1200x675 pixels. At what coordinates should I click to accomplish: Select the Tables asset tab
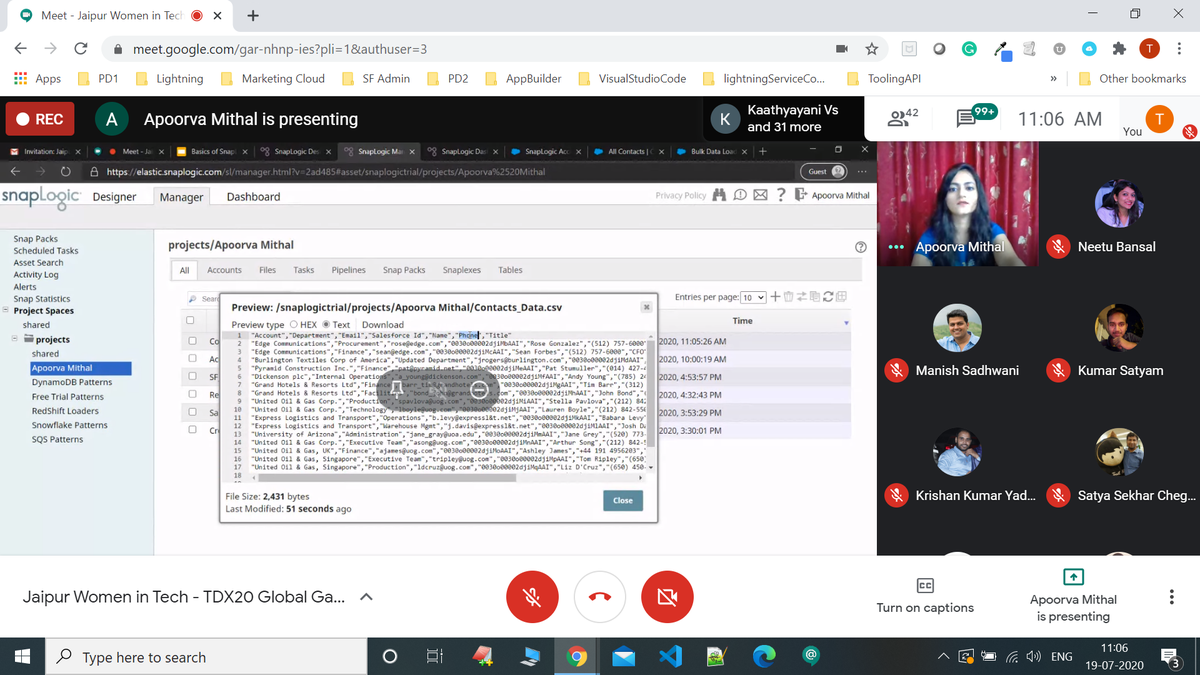[510, 270]
